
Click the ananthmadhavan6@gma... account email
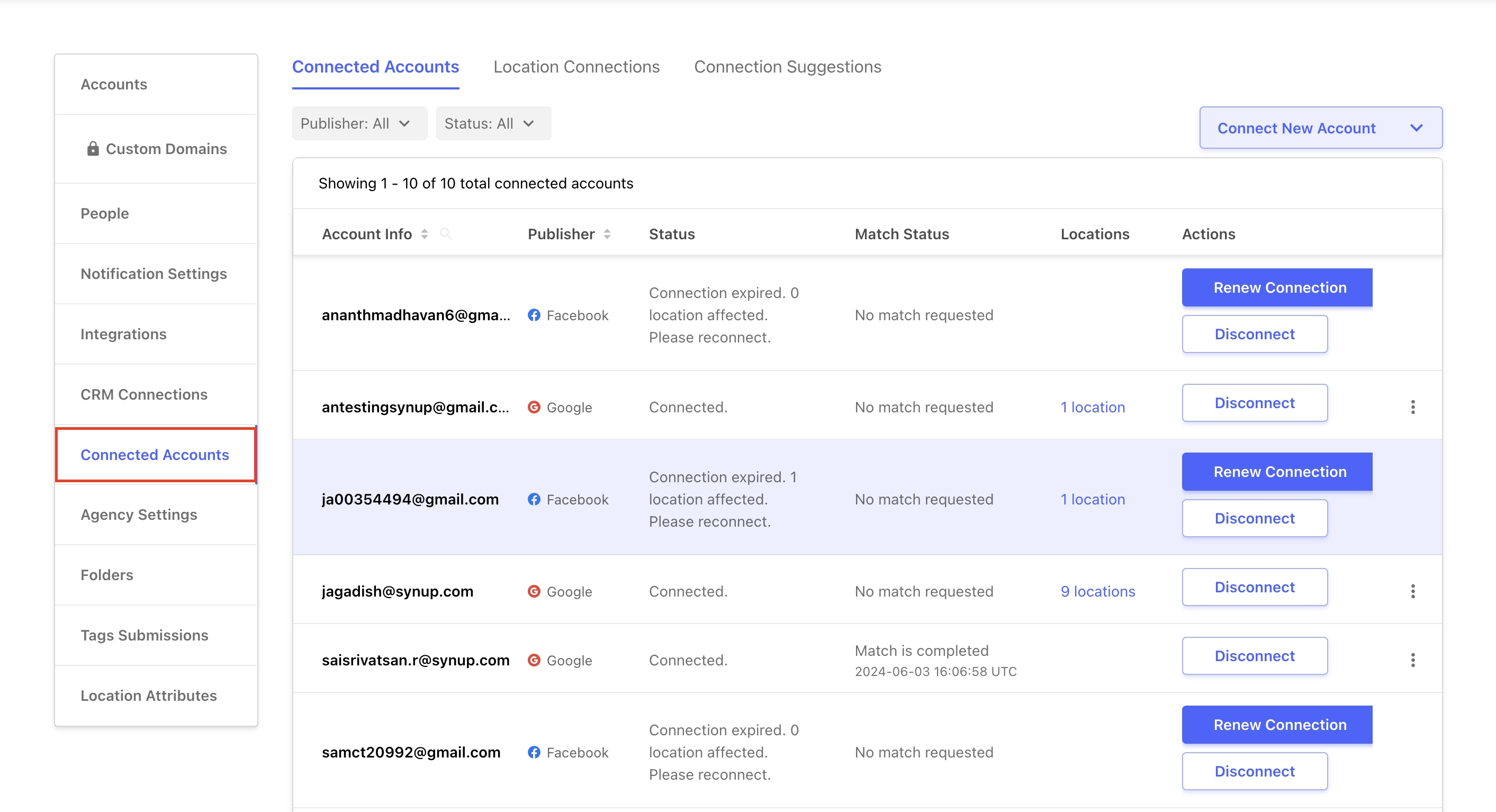(416, 315)
